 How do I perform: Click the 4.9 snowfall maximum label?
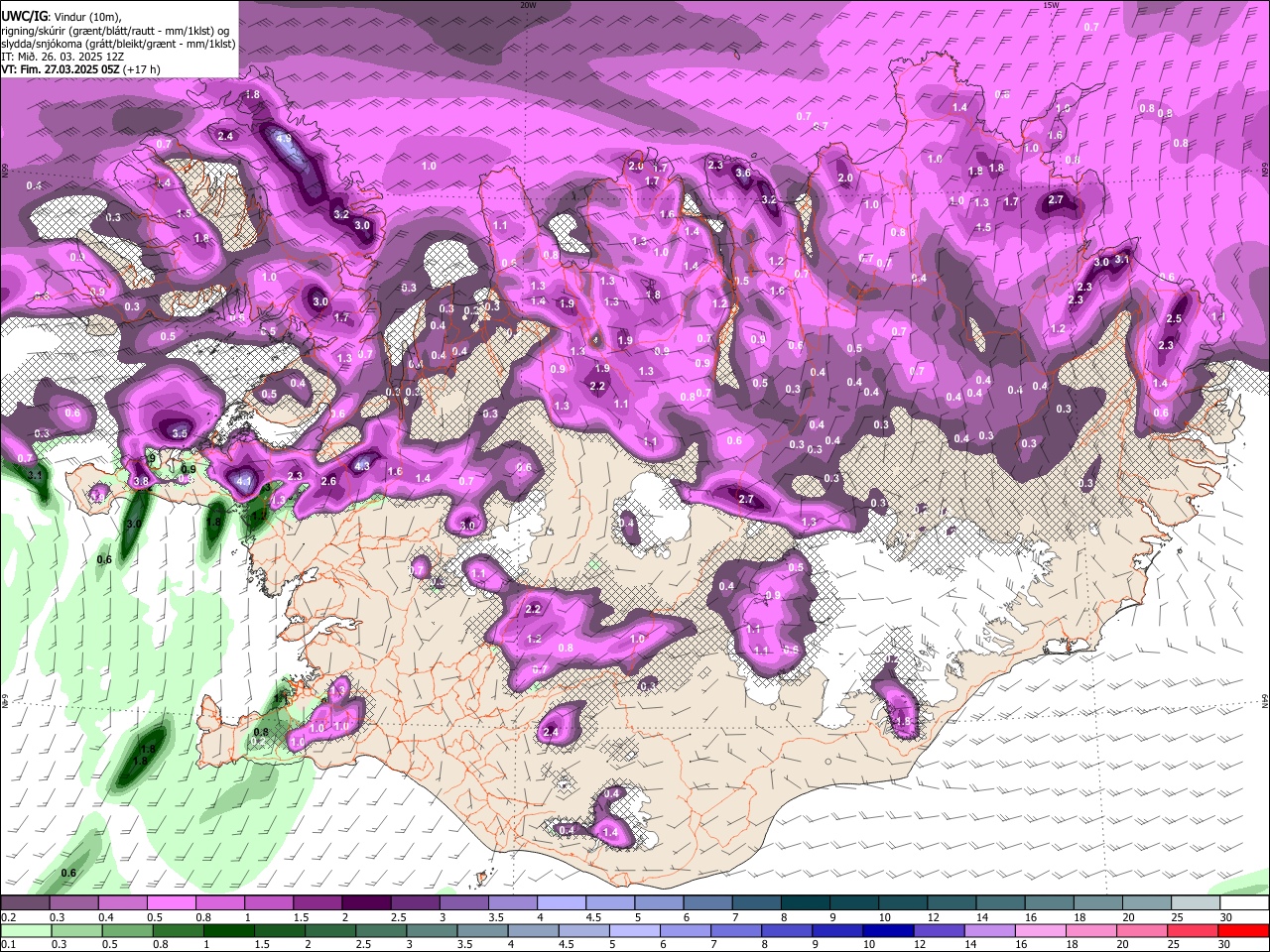pyautogui.click(x=284, y=139)
